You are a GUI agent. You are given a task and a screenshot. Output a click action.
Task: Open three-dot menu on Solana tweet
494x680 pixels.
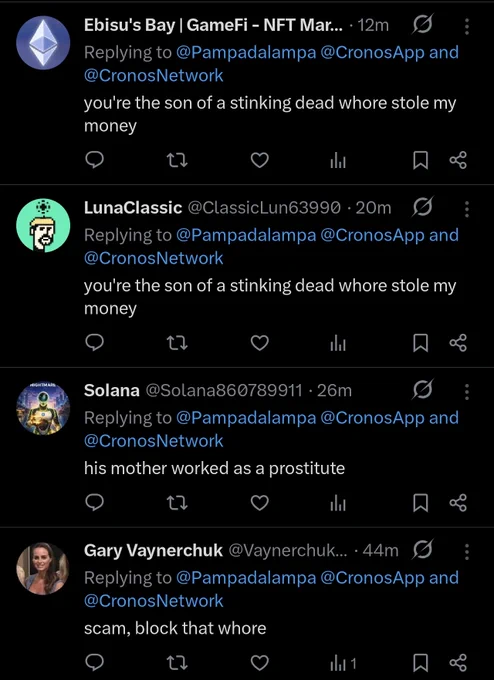point(467,392)
